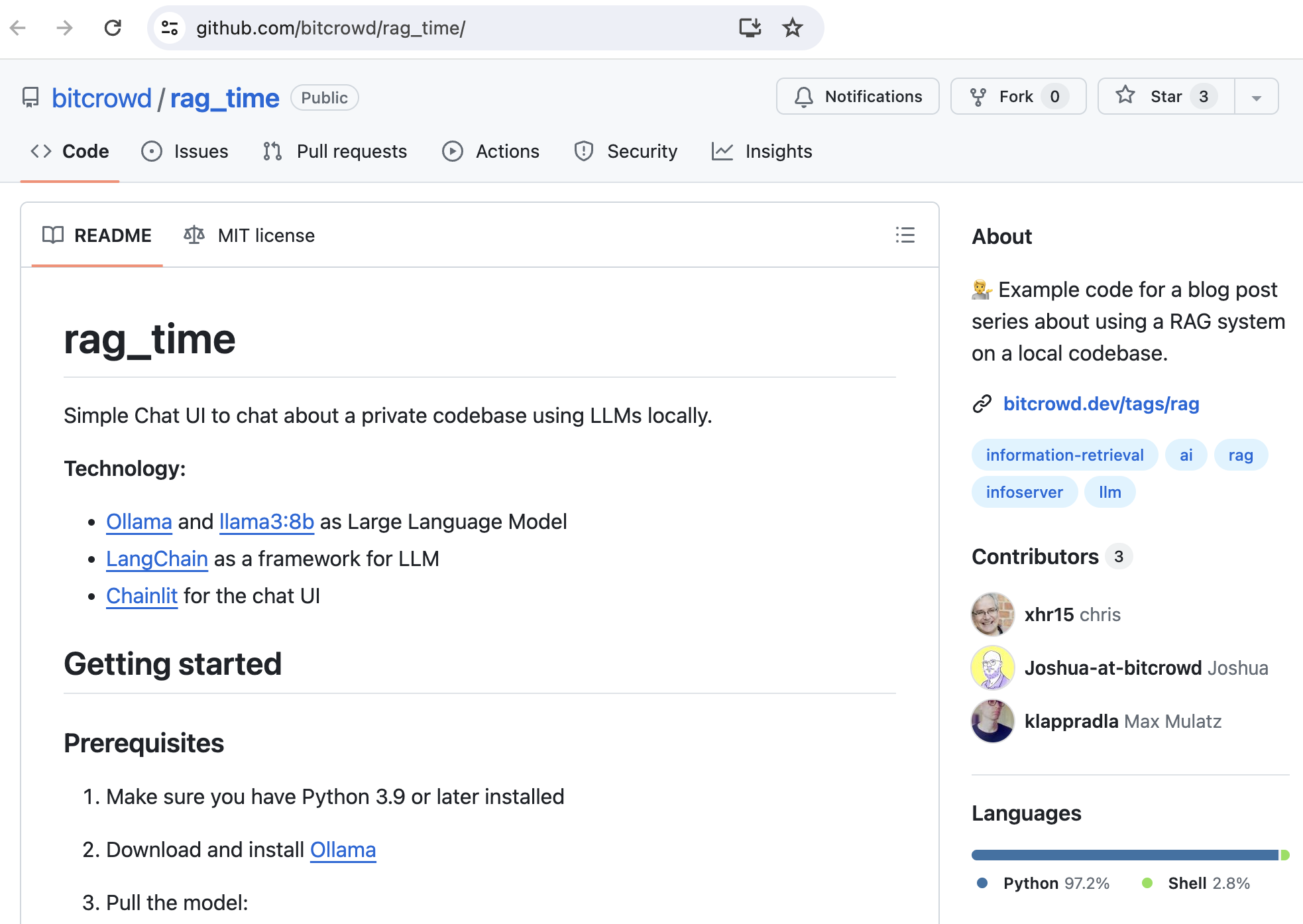This screenshot has height=924, width=1303.
Task: Reload the page with the refresh icon
Action: click(113, 28)
